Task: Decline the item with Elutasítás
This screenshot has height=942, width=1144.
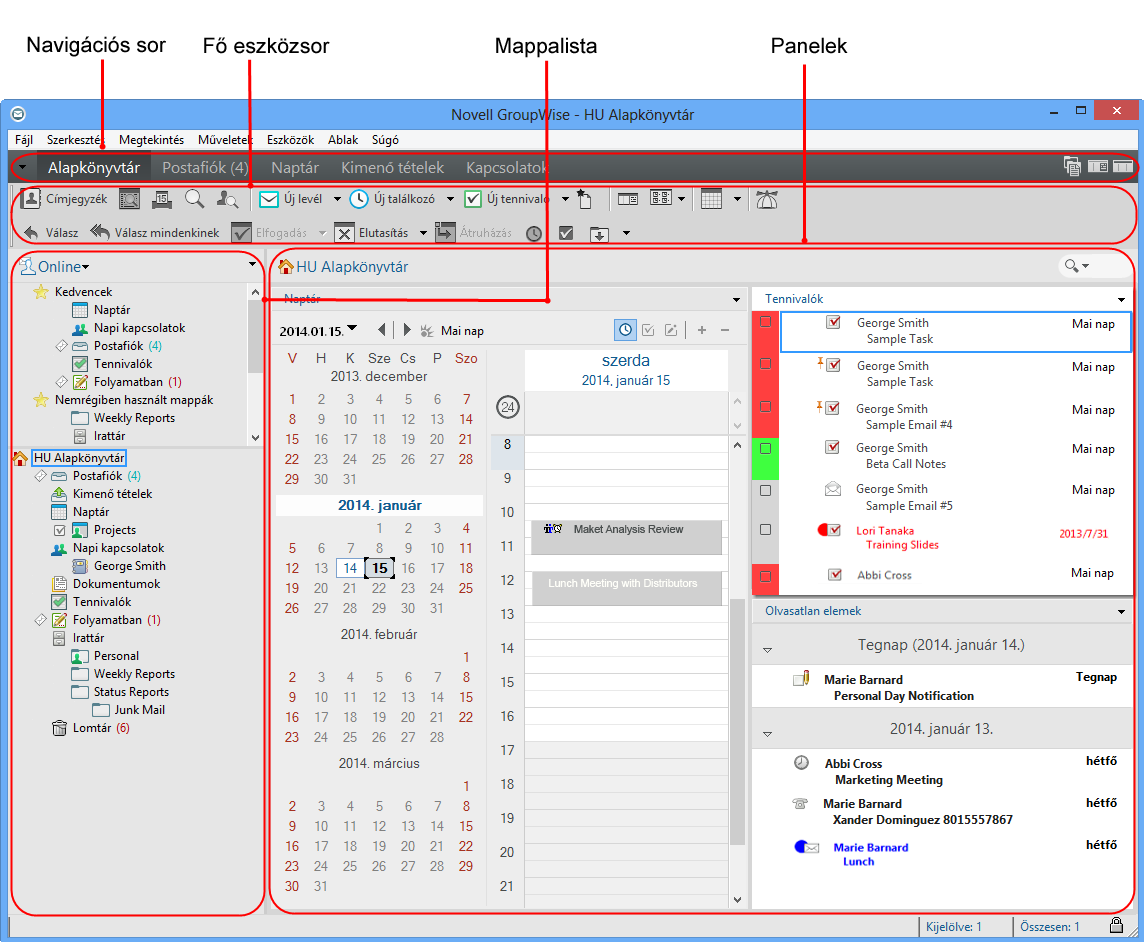Action: coord(371,233)
